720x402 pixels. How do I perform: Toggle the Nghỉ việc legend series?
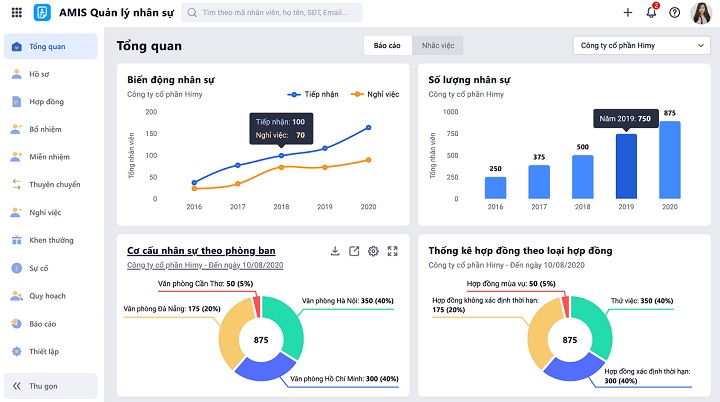click(x=375, y=94)
